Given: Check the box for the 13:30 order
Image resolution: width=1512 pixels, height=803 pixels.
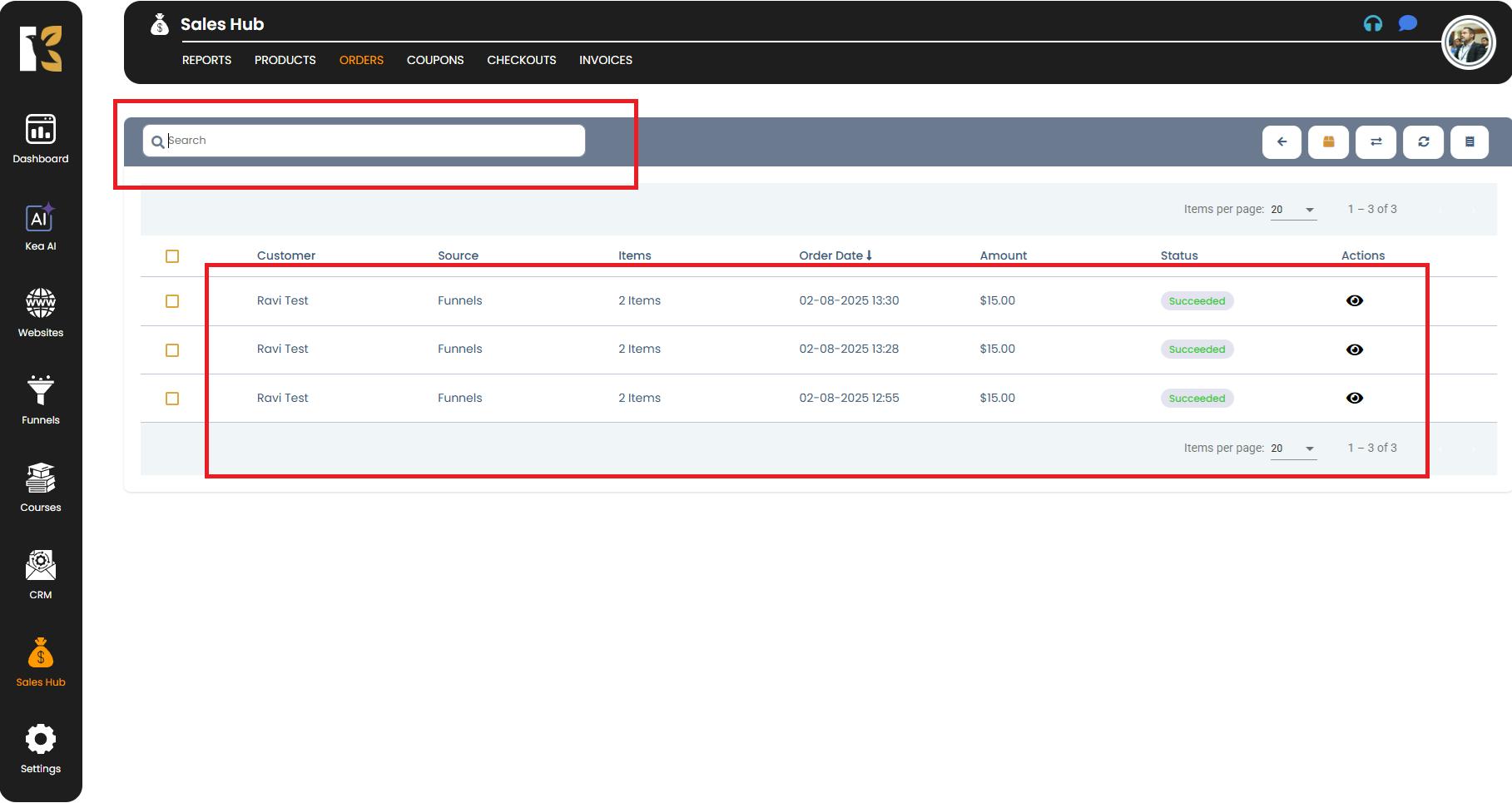Looking at the screenshot, I should click(172, 301).
